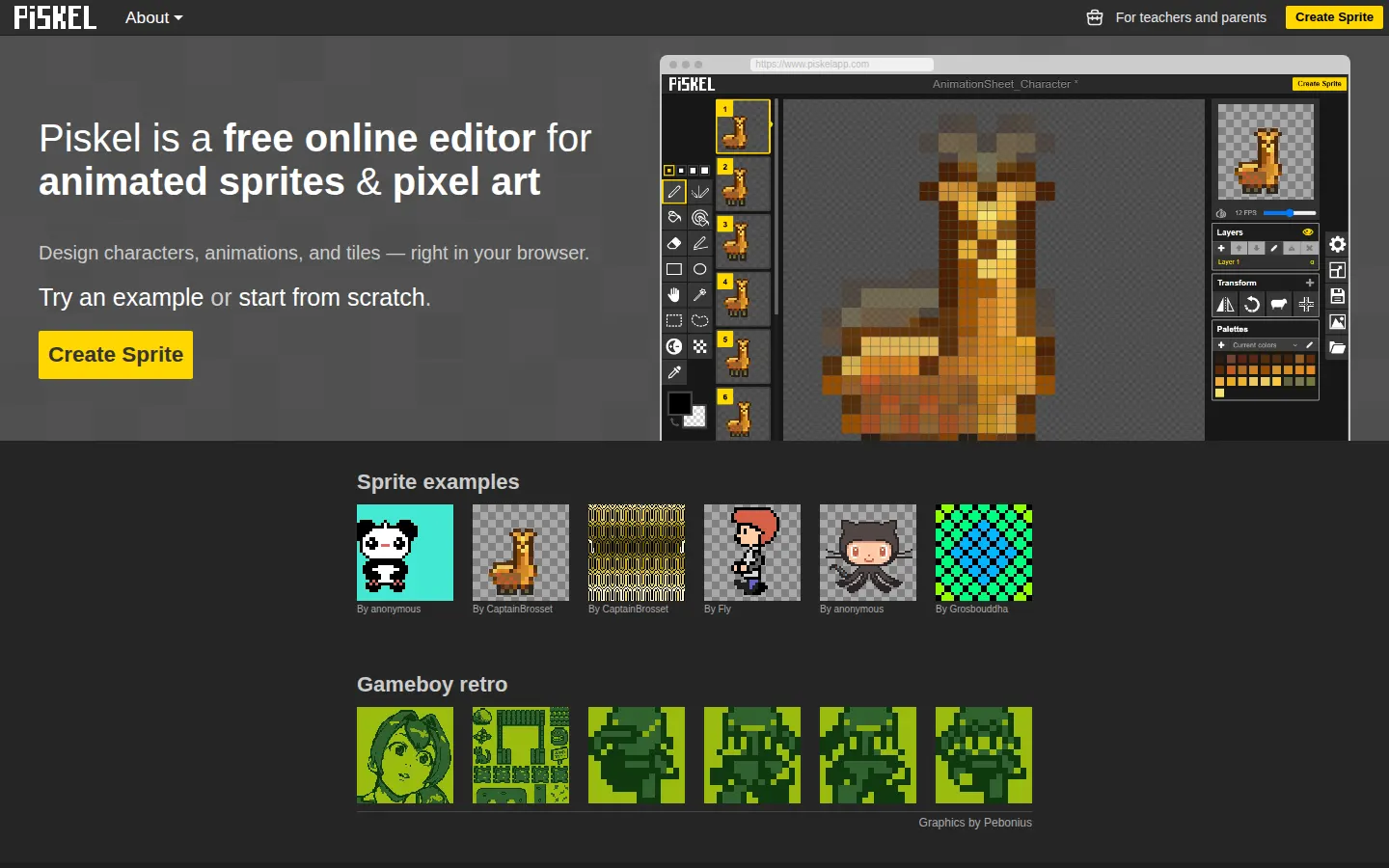This screenshot has width=1389, height=868.
Task: Select the Rectangle tool
Action: 674,269
